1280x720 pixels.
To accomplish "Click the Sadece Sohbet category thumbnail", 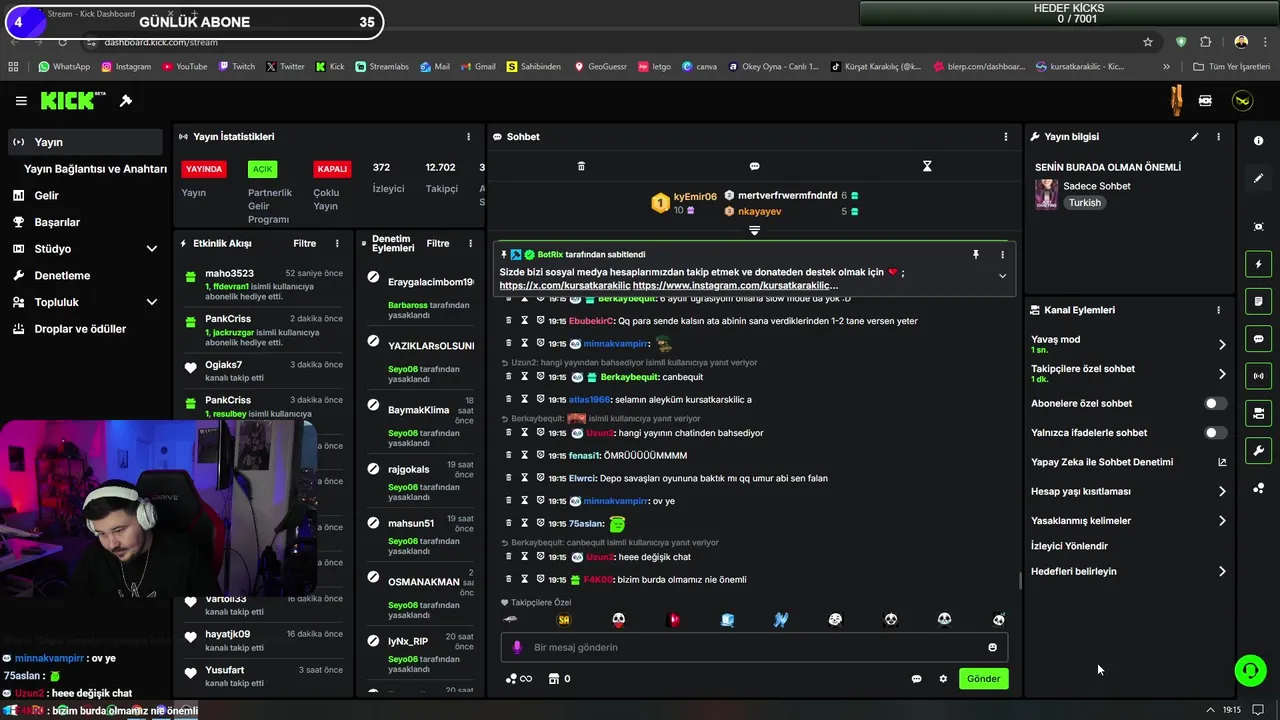I will [x=1046, y=194].
